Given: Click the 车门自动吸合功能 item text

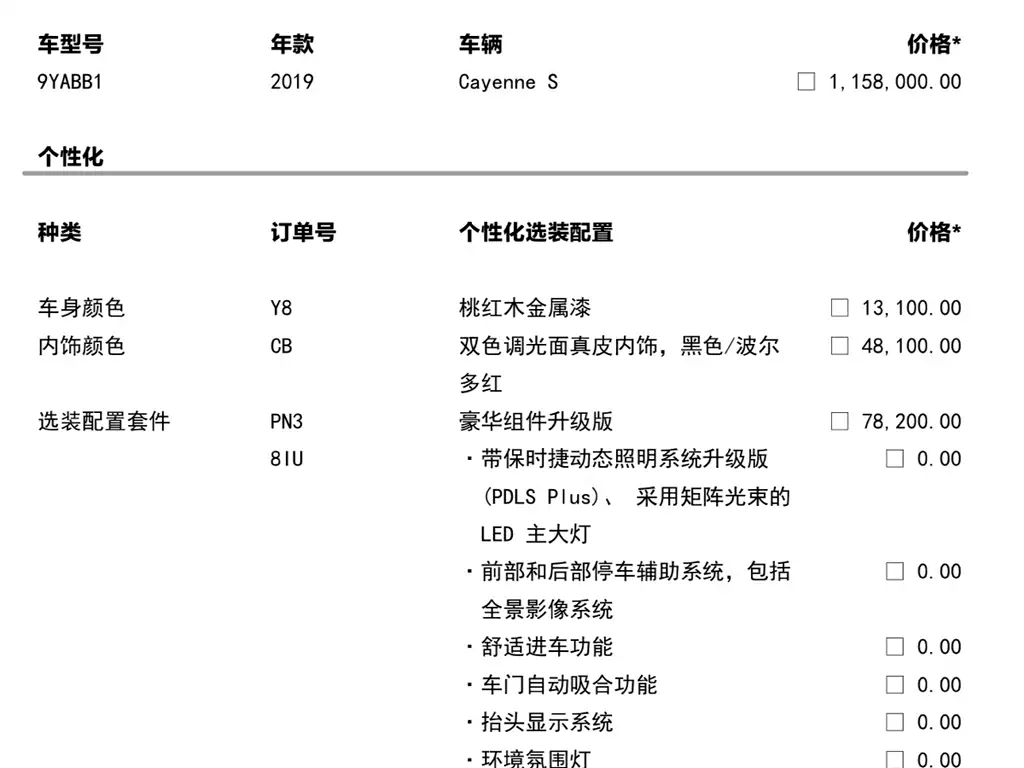Looking at the screenshot, I should [569, 684].
